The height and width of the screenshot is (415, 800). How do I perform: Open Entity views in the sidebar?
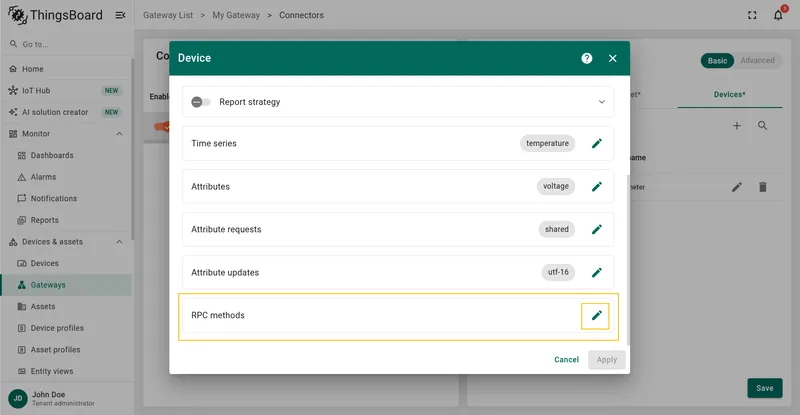[x=66, y=371]
